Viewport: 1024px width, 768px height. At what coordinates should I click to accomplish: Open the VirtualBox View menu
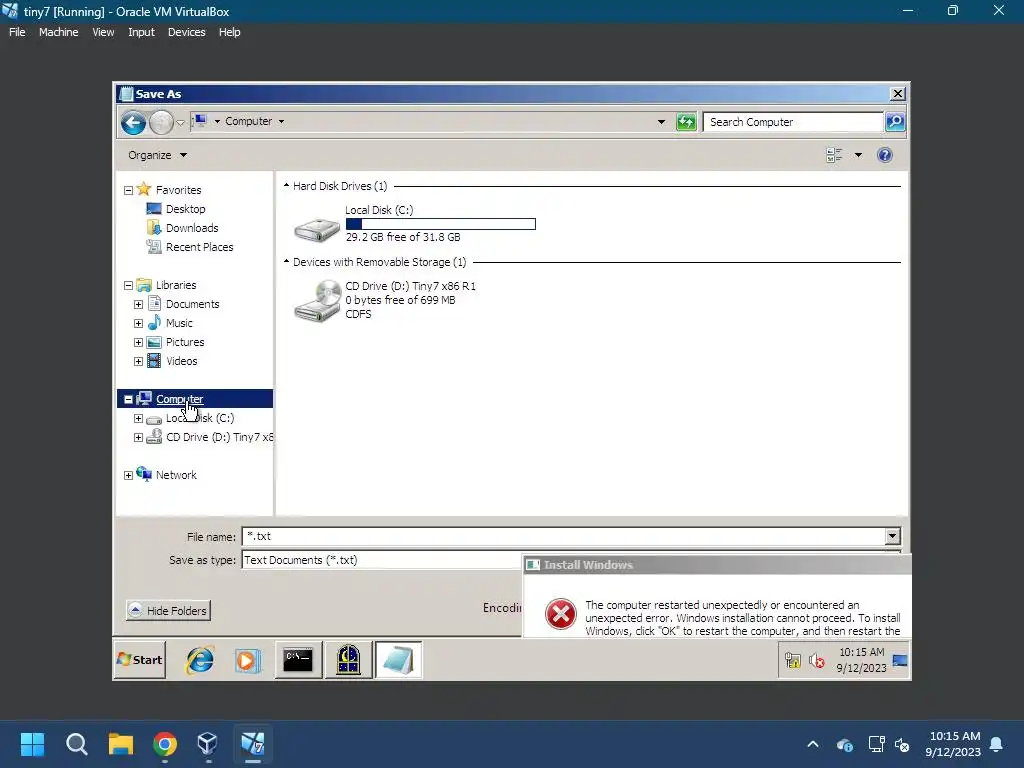pos(103,32)
